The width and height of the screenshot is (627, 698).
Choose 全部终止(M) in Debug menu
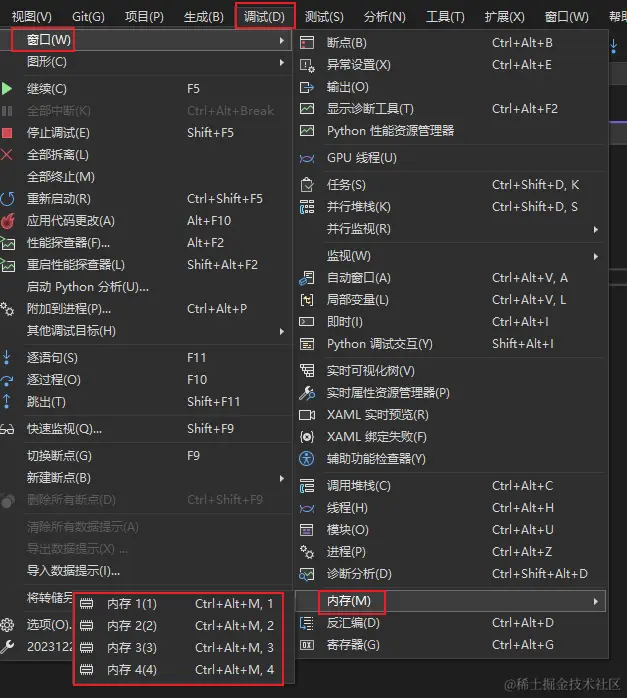click(x=61, y=177)
